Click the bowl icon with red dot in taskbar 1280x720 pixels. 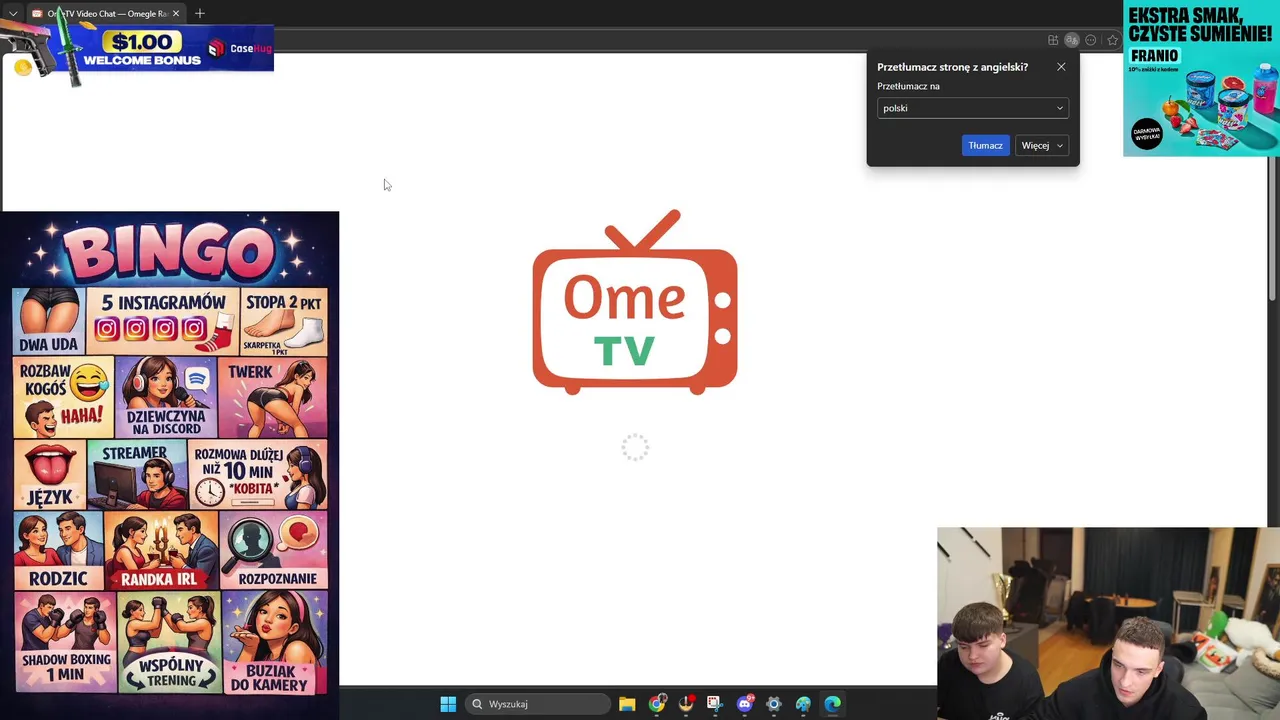coord(686,704)
